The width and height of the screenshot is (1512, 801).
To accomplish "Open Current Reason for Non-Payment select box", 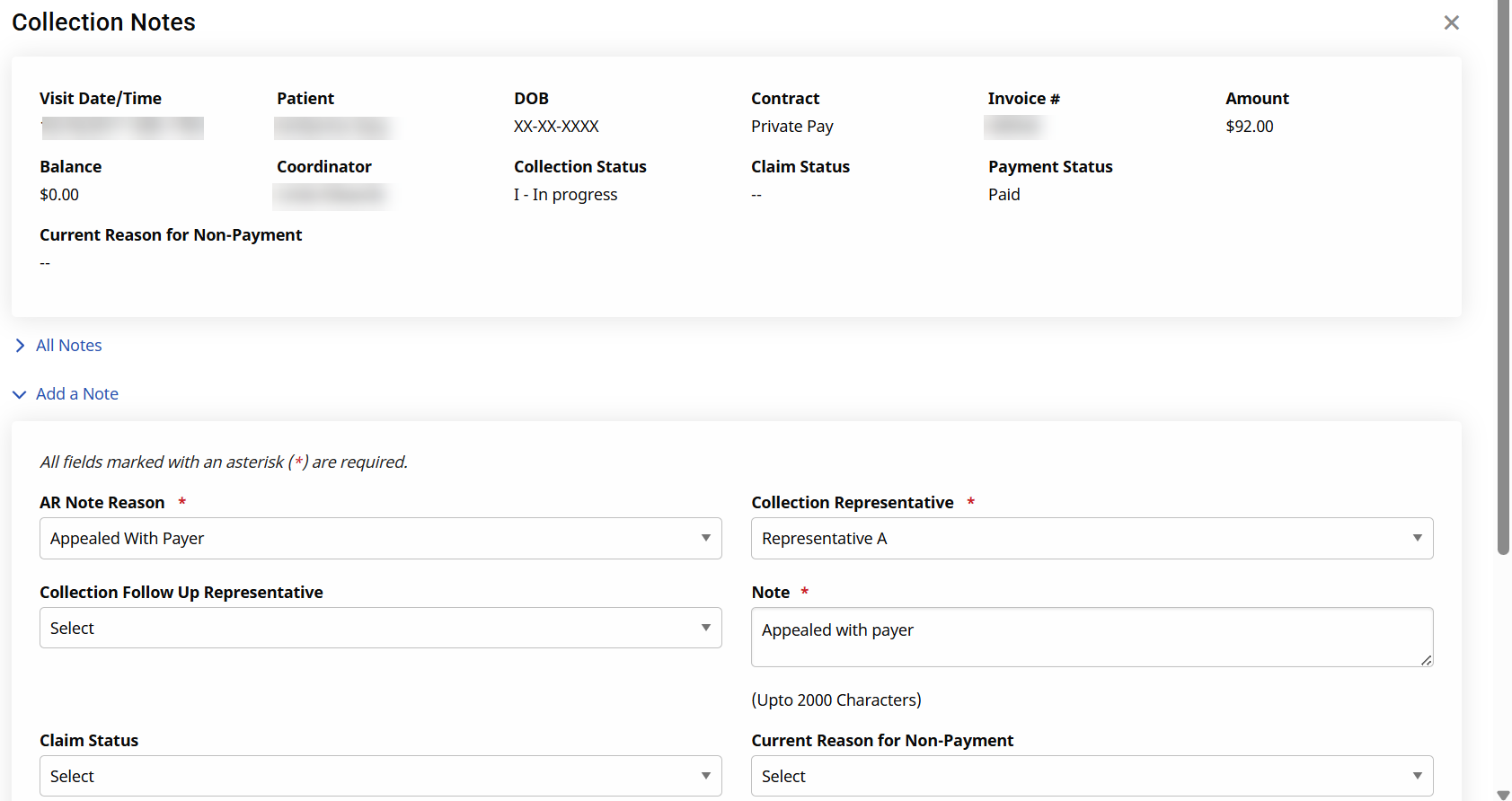I will pos(1091,776).
